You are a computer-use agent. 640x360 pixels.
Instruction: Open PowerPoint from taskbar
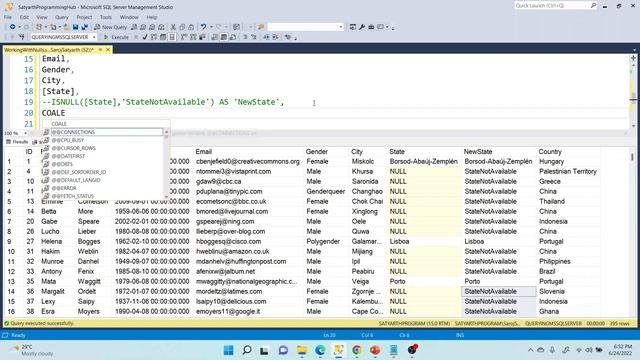point(375,350)
